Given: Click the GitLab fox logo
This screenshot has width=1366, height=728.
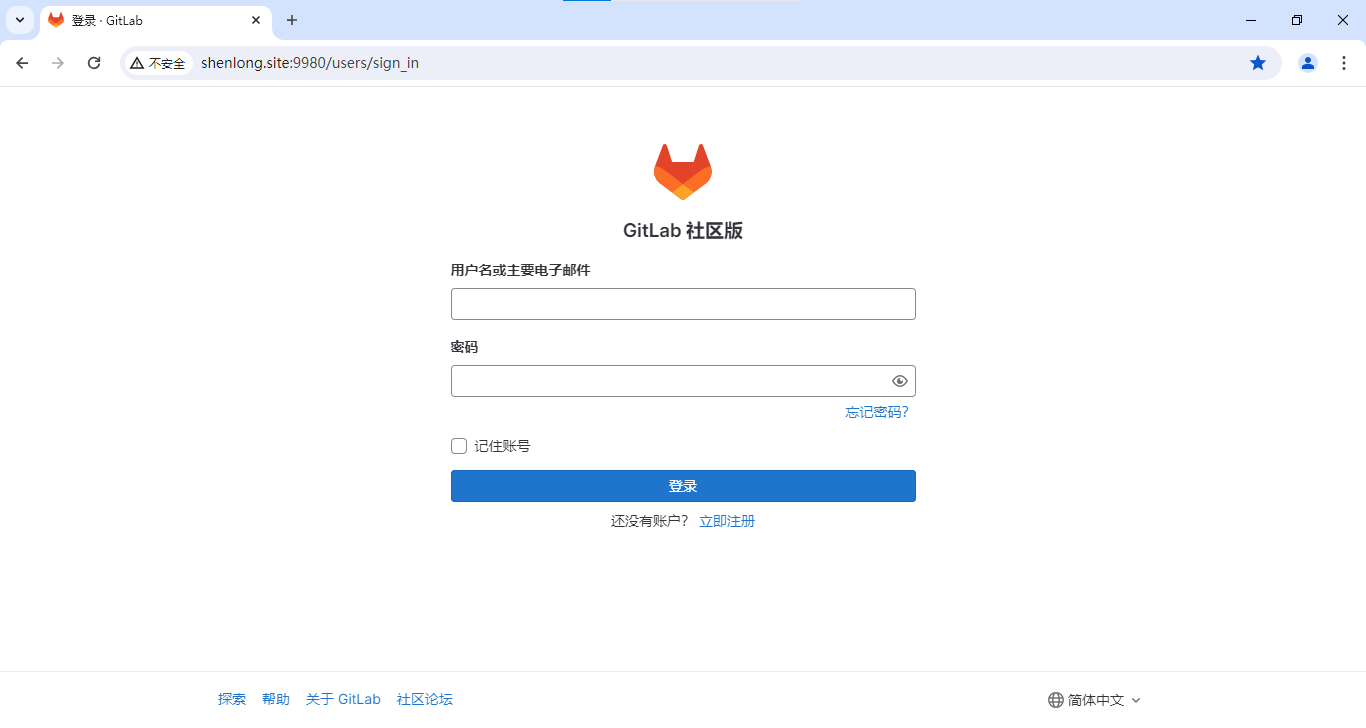Looking at the screenshot, I should tap(683, 170).
